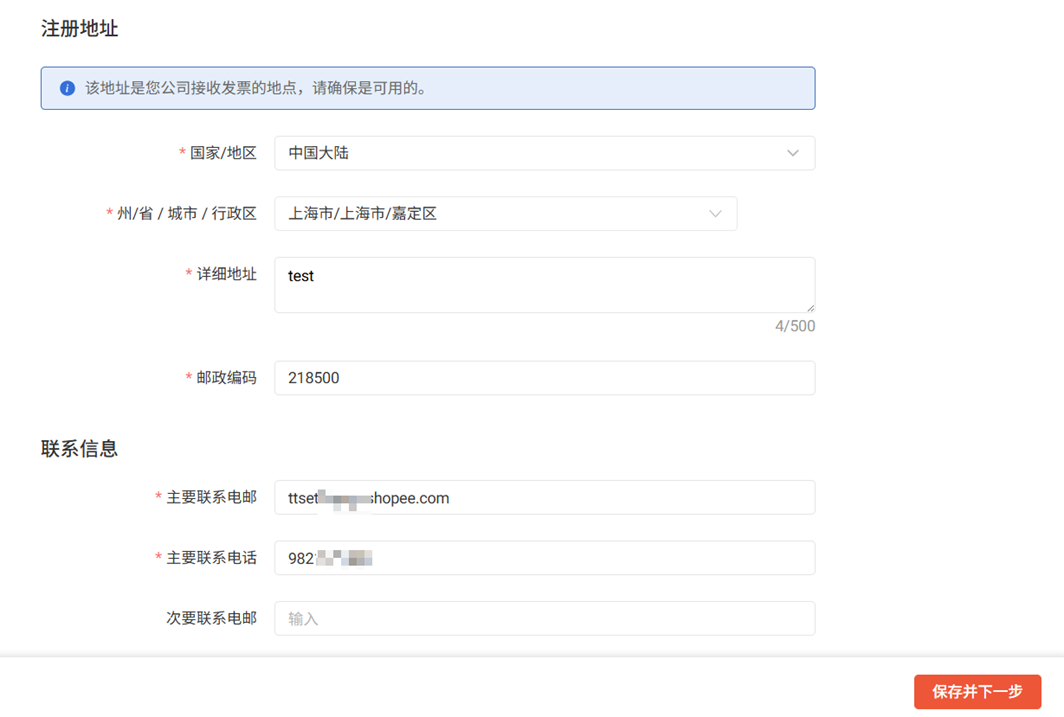
Task: Click the 详细地址 field label
Action: [x=226, y=274]
